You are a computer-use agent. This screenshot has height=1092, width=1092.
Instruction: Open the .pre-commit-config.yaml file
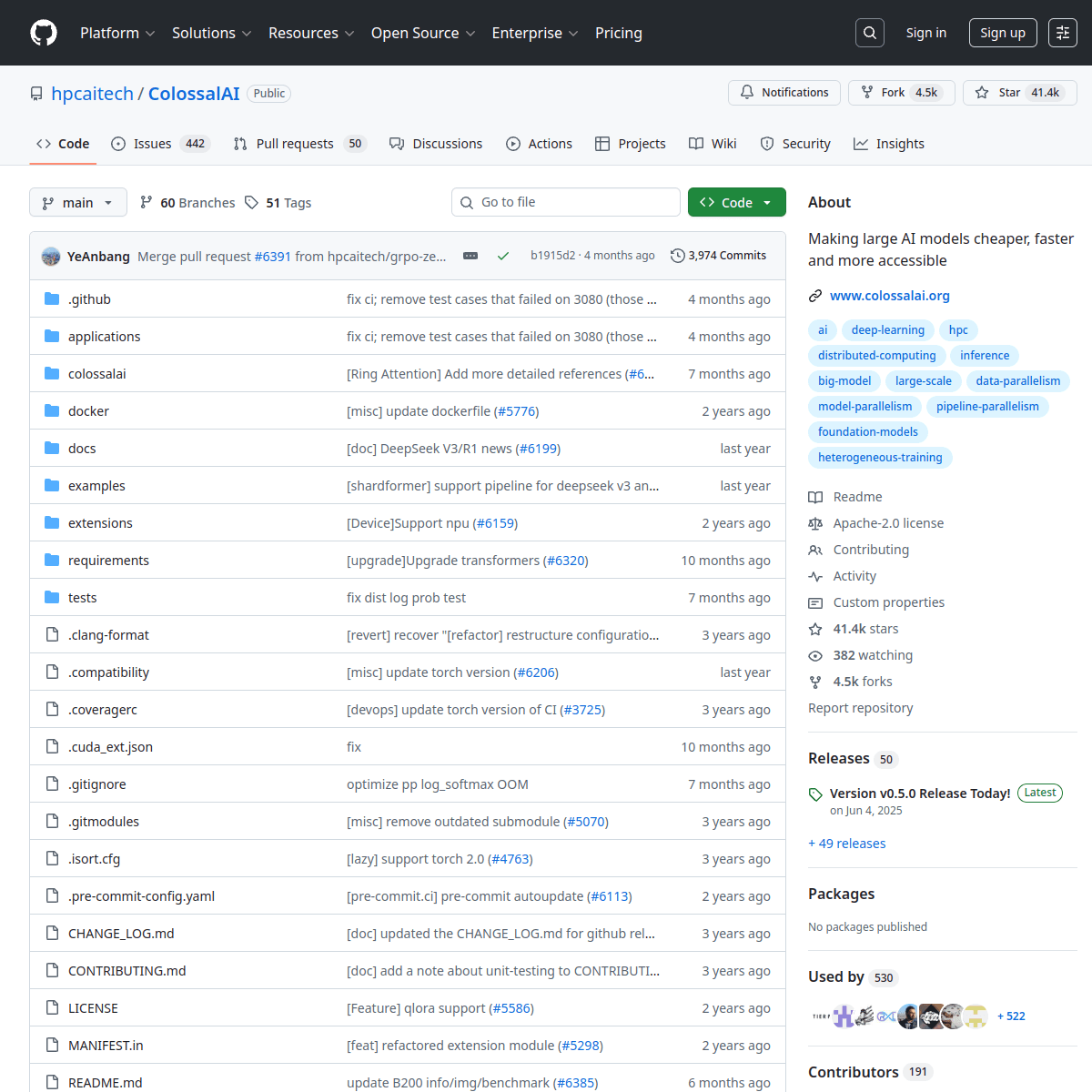142,896
